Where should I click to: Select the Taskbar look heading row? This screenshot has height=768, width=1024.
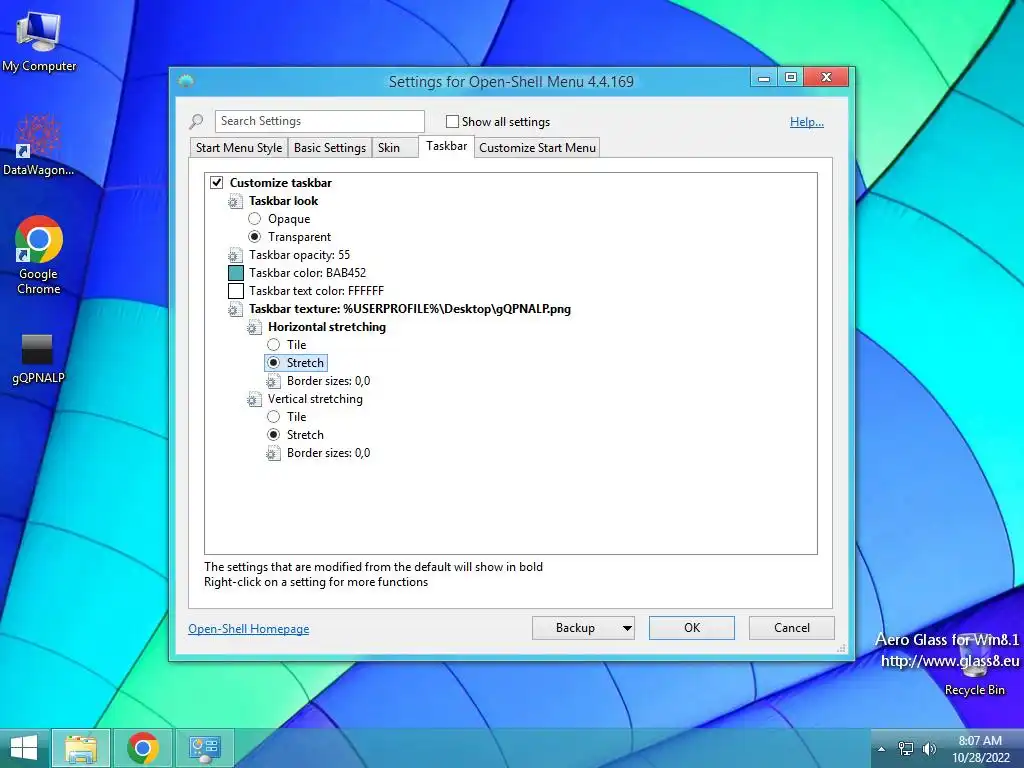(283, 201)
